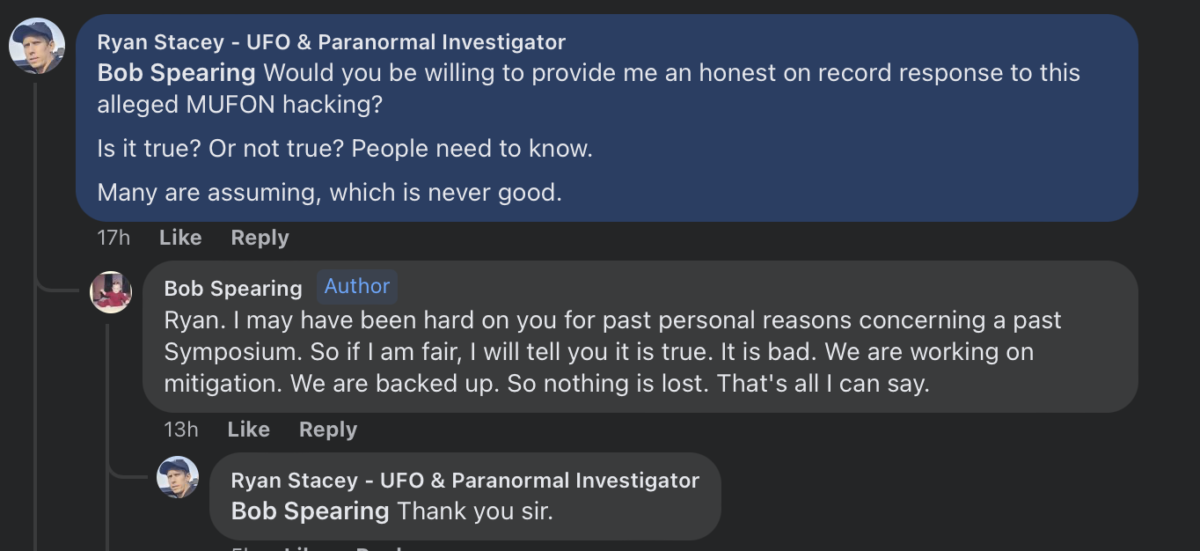This screenshot has width=1200, height=551.
Task: Like the MUFON hacking question comment
Action: tap(180, 238)
